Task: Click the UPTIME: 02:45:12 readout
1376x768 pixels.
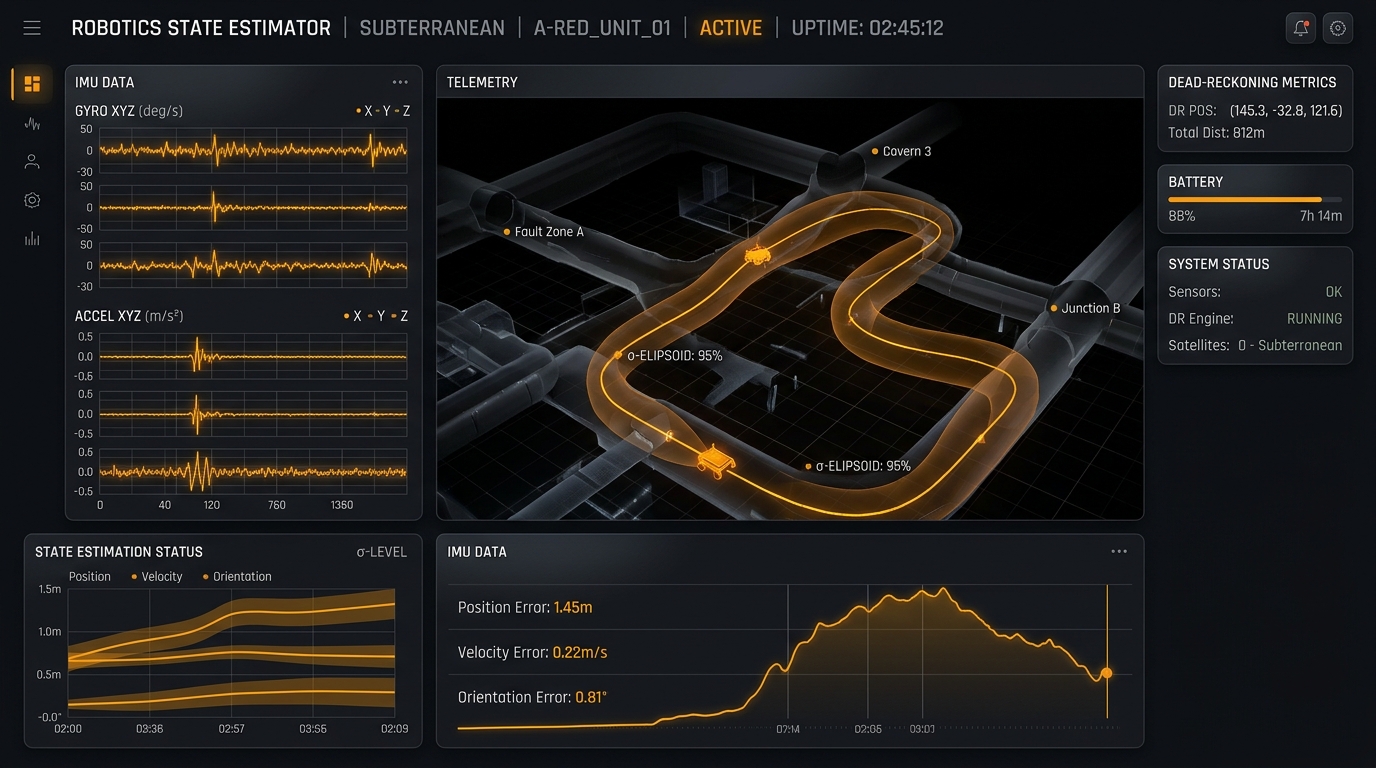Action: click(x=867, y=28)
